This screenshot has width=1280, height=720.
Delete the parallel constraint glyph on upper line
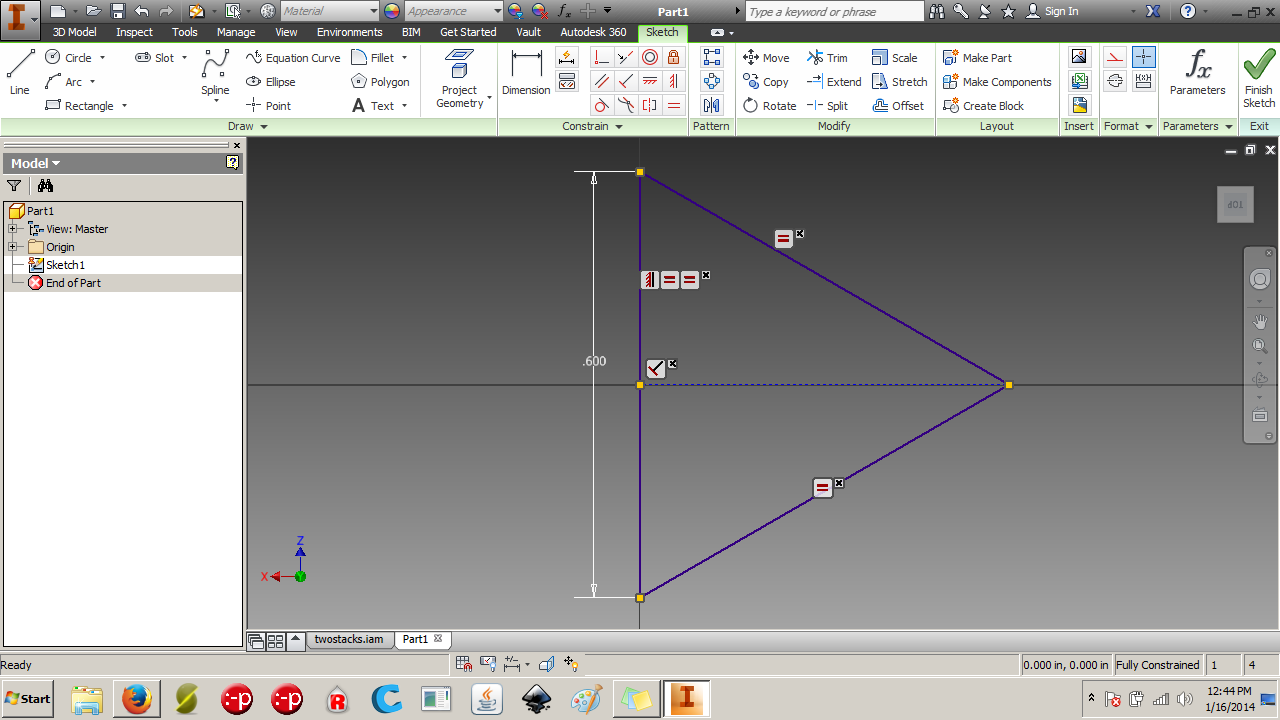(798, 235)
